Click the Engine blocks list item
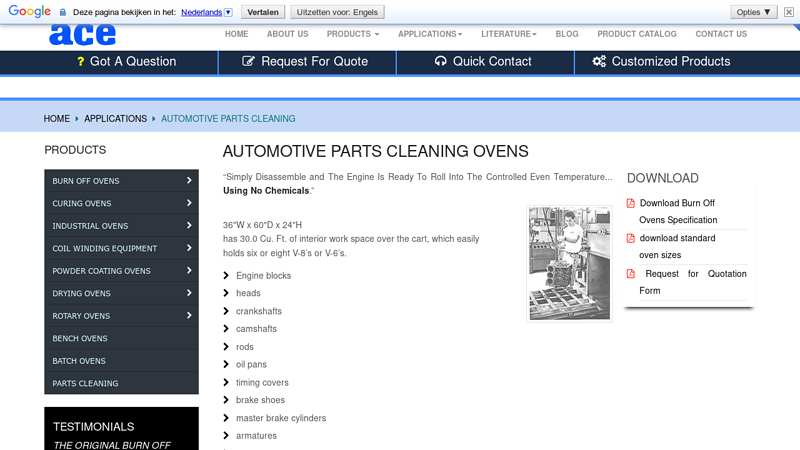Image resolution: width=800 pixels, height=450 pixels. click(x=263, y=276)
